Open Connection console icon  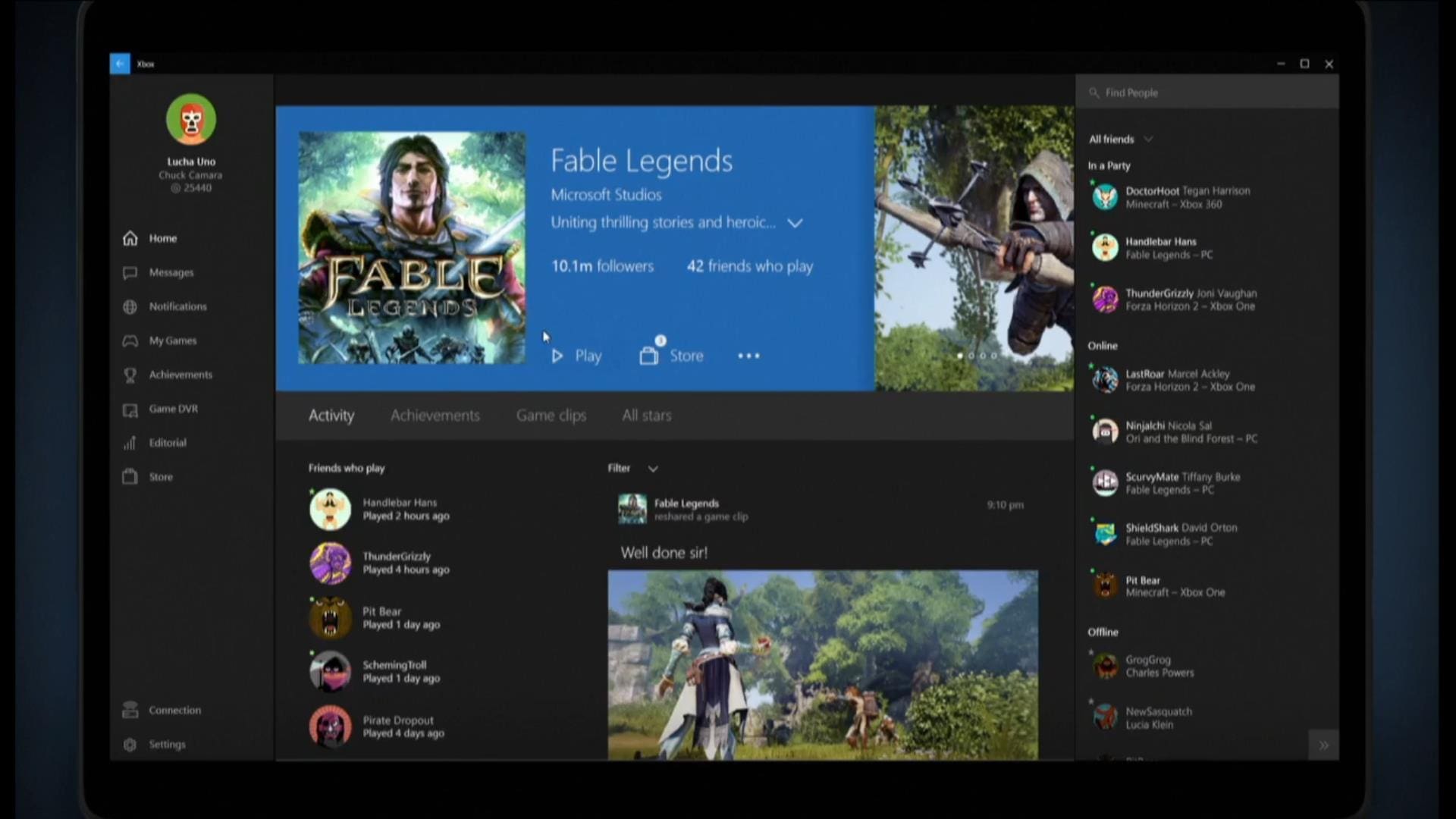pos(130,710)
